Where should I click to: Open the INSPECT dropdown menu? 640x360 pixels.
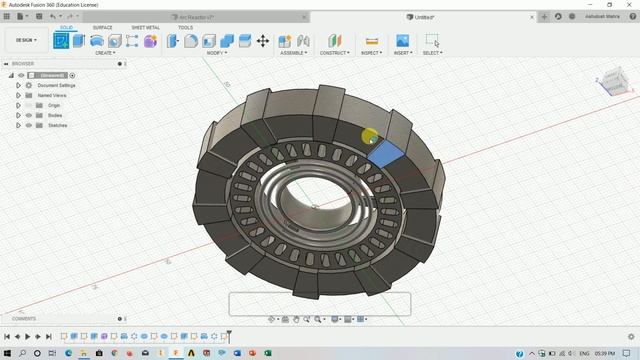[x=371, y=53]
